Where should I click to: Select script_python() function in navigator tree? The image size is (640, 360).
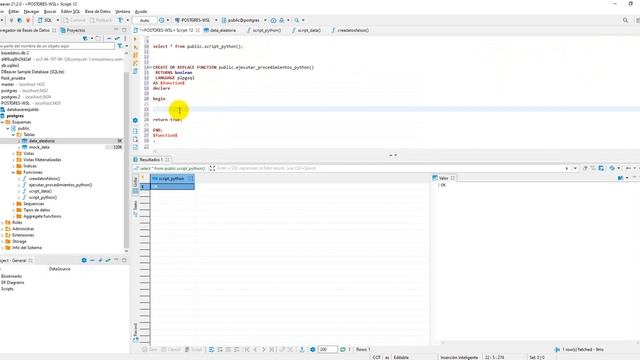(x=42, y=198)
